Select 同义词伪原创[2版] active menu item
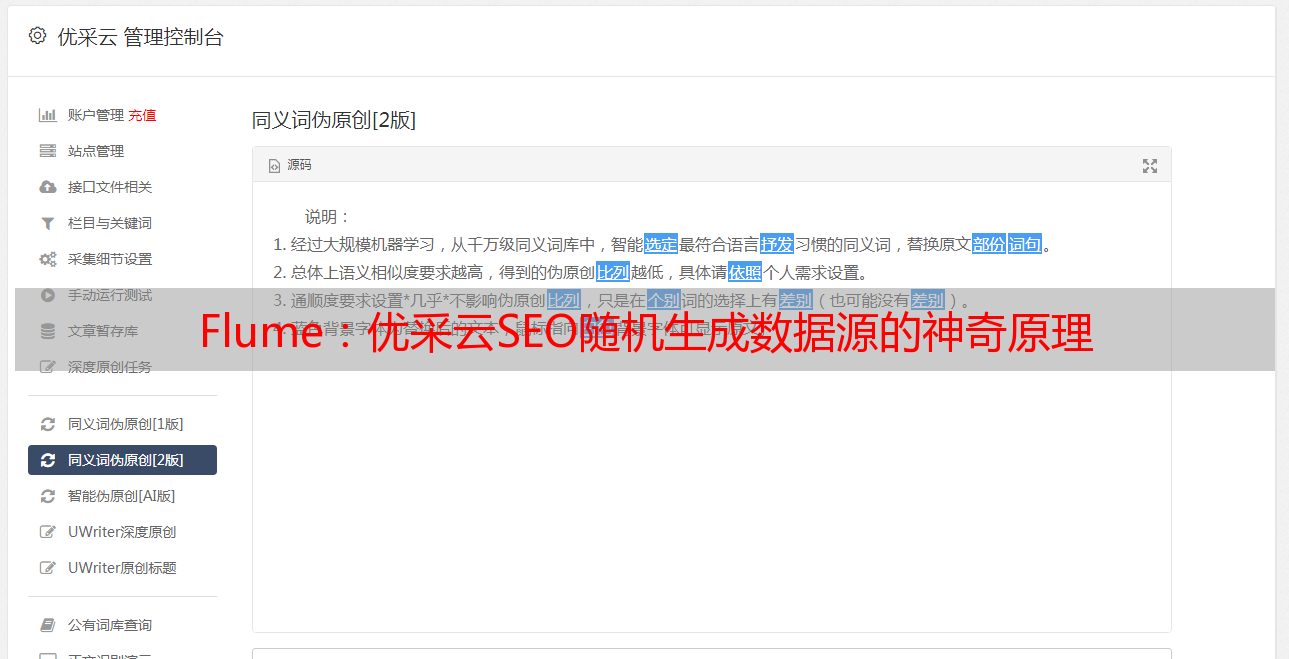 tap(122, 460)
